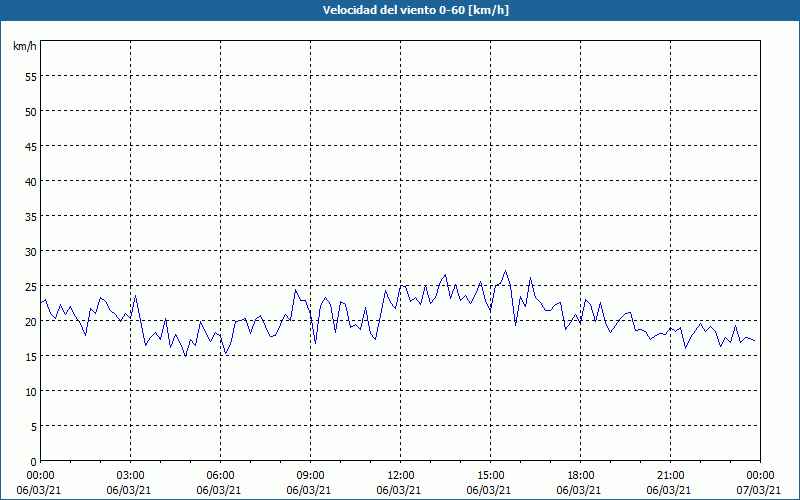Click the 'km/h' axis unit label
Screen dimensions: 800x500
point(24,46)
